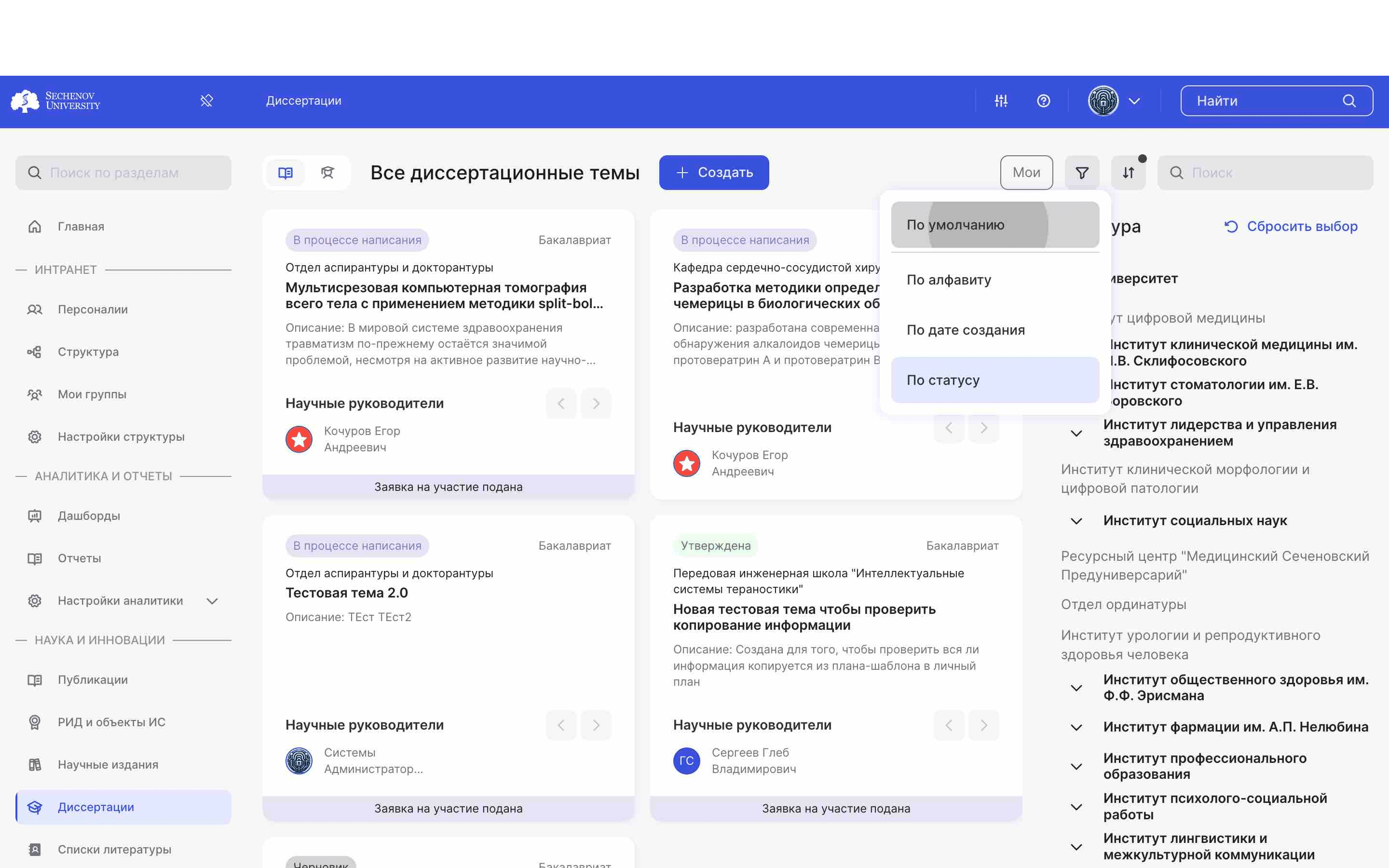The height and width of the screenshot is (868, 1389).
Task: Click the sort arrows icon button
Action: click(1129, 173)
